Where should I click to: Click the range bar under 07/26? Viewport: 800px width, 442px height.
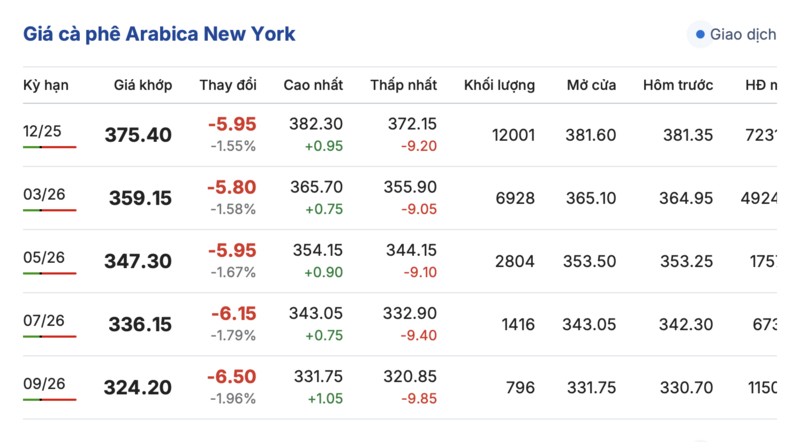(49, 336)
